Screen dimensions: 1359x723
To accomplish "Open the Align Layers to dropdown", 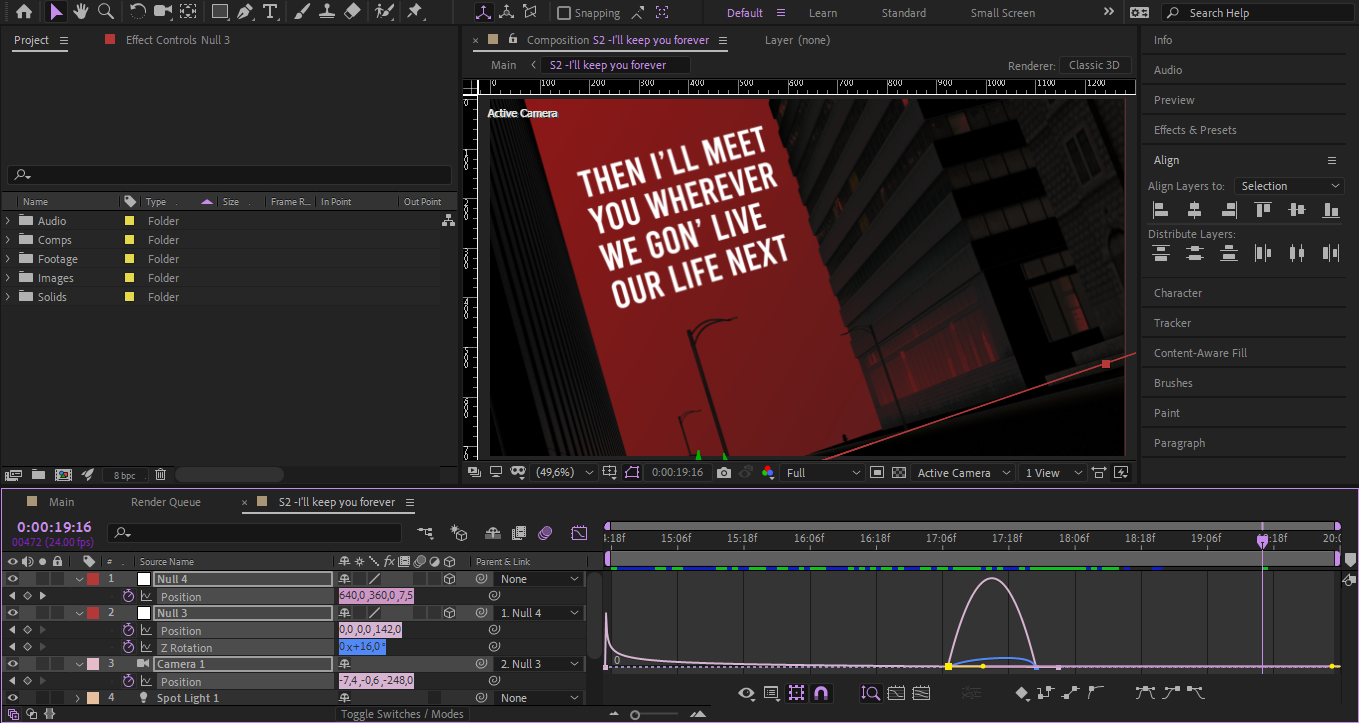I will (x=1289, y=186).
